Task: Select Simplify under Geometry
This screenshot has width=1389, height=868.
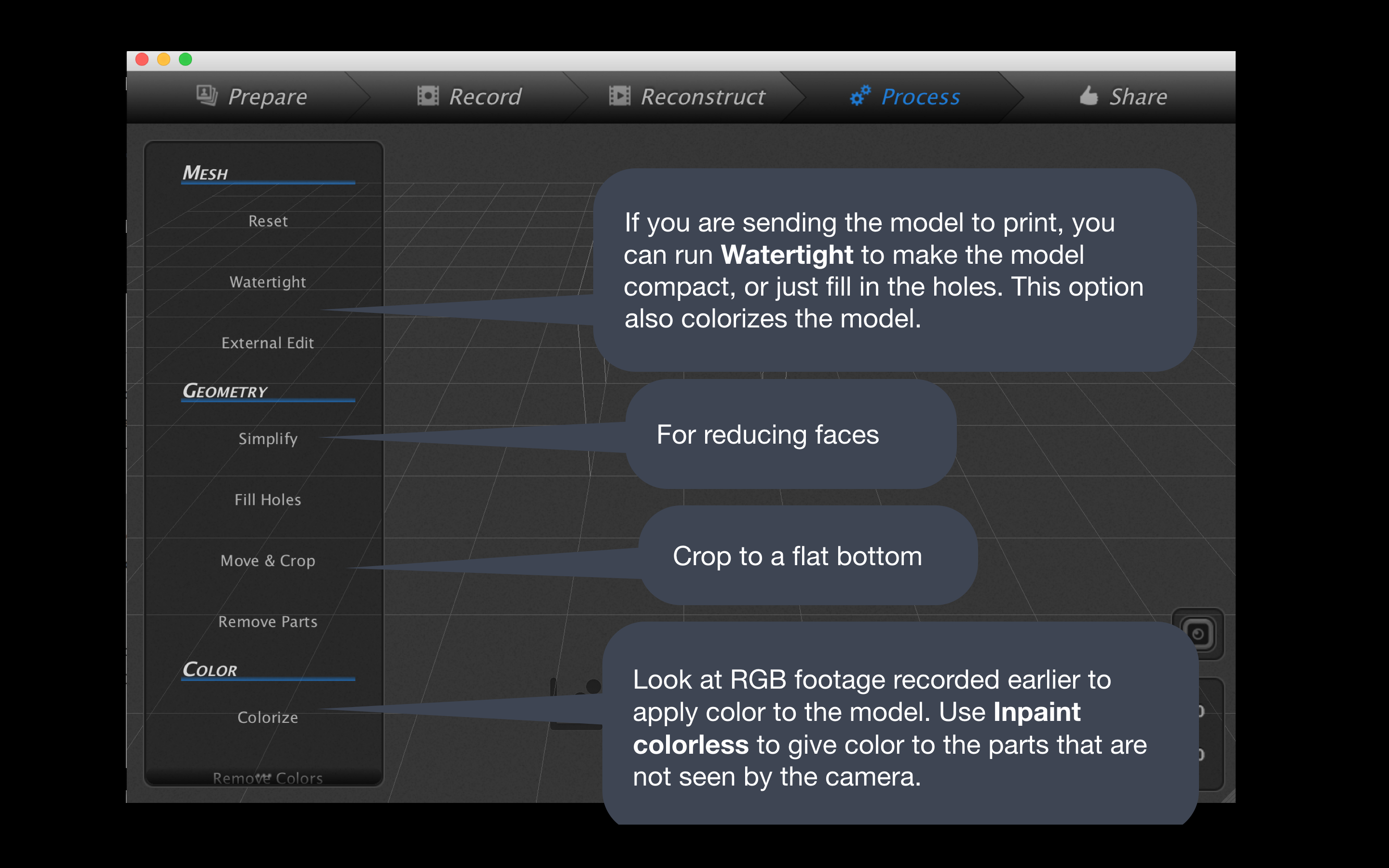Action: (x=268, y=439)
